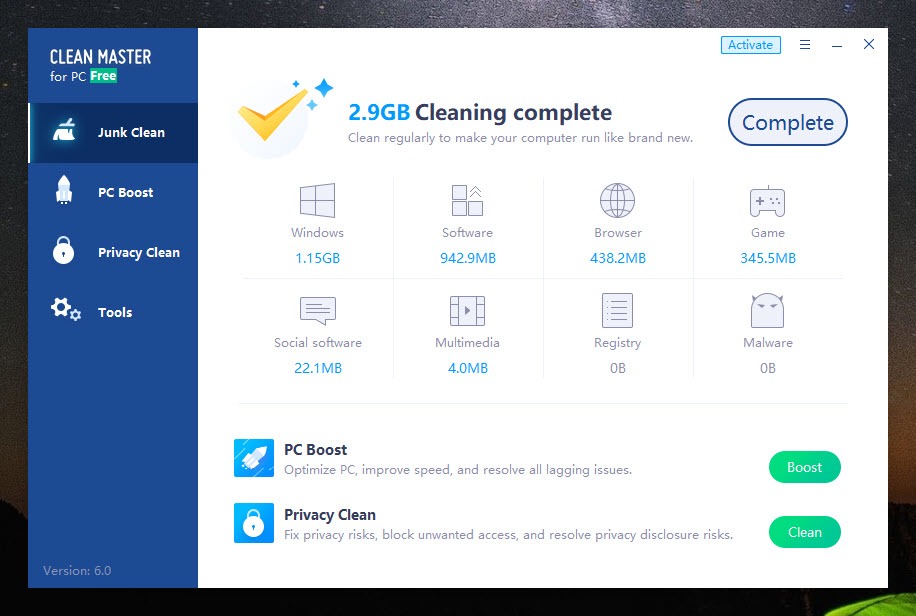Select the Game controller icon
916x616 pixels.
pyautogui.click(x=767, y=201)
